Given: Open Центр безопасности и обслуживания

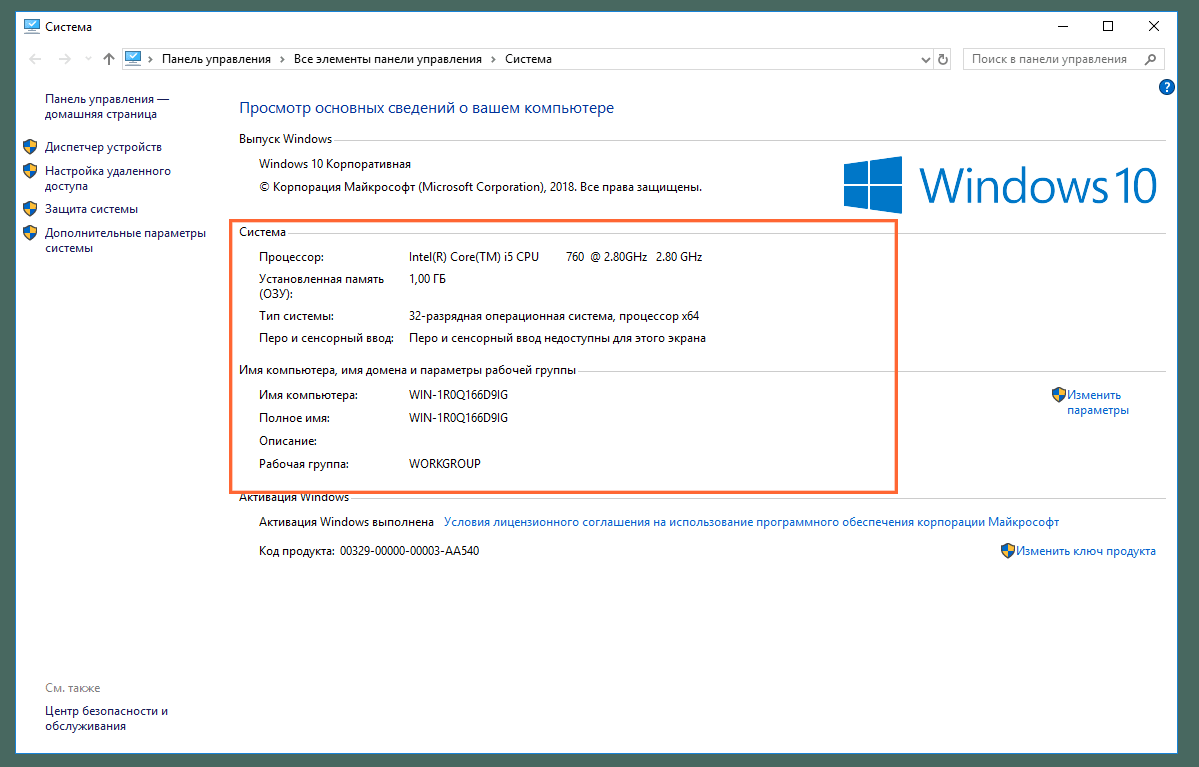Looking at the screenshot, I should coord(106,718).
